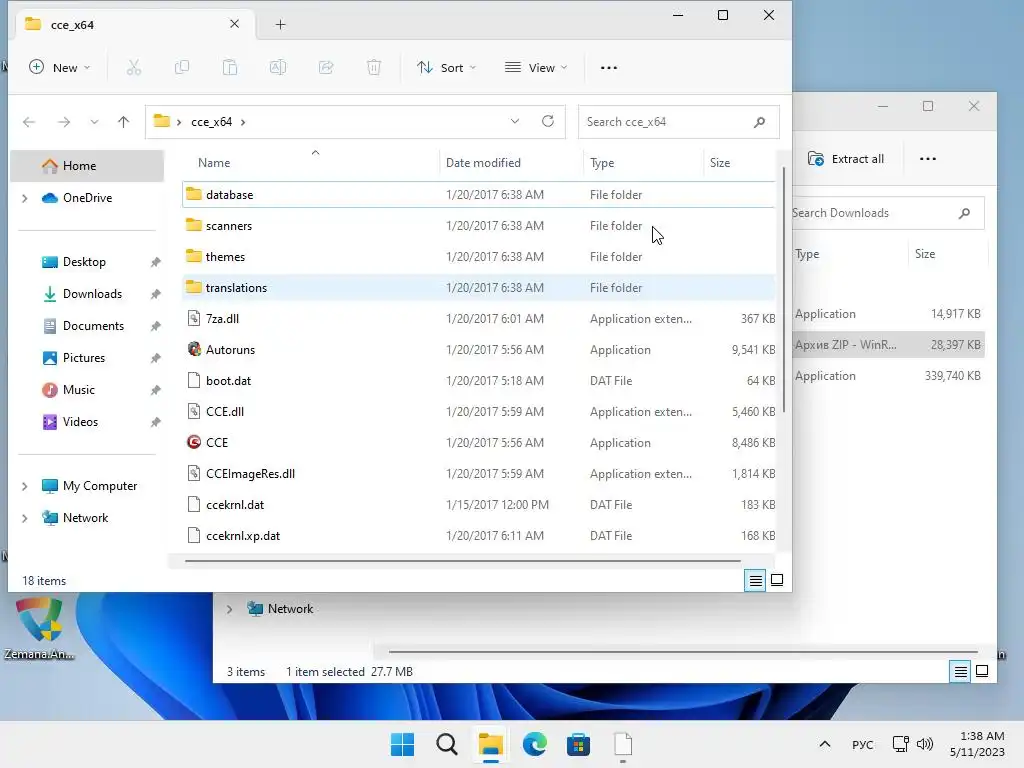
Task: Click the Rename icon in toolbar
Action: coord(278,67)
